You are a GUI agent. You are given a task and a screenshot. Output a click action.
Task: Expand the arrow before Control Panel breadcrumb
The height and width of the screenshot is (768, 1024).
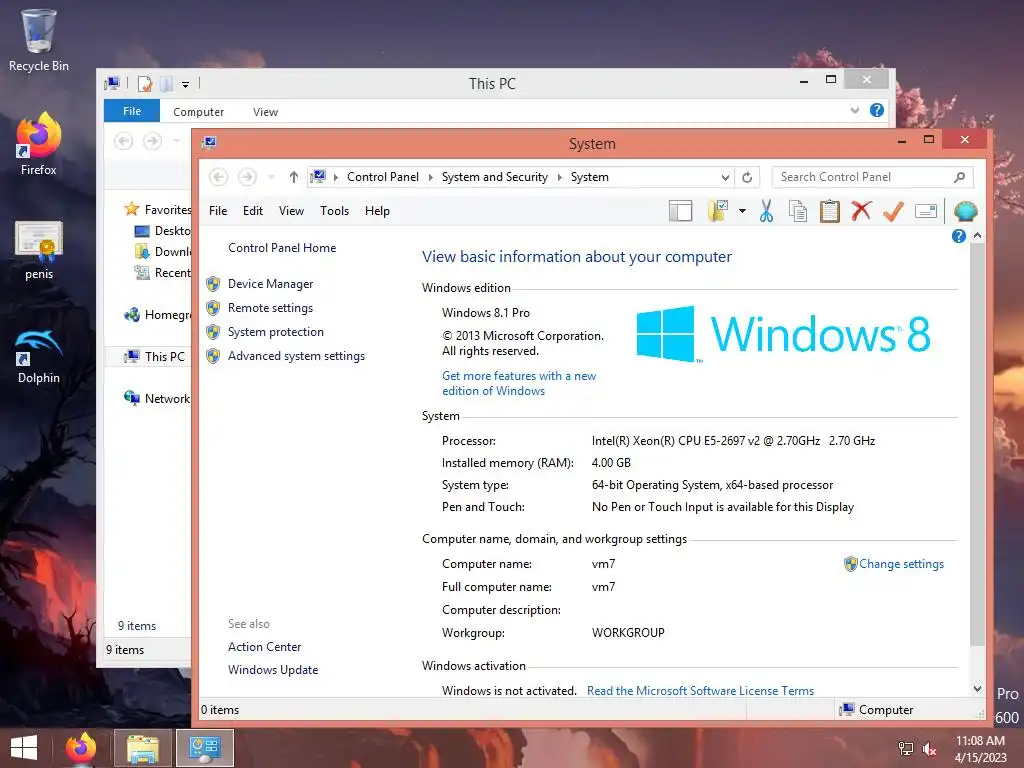pos(336,177)
